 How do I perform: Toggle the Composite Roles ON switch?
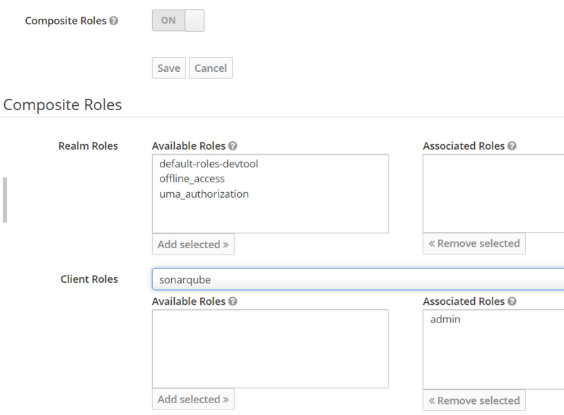tap(178, 20)
